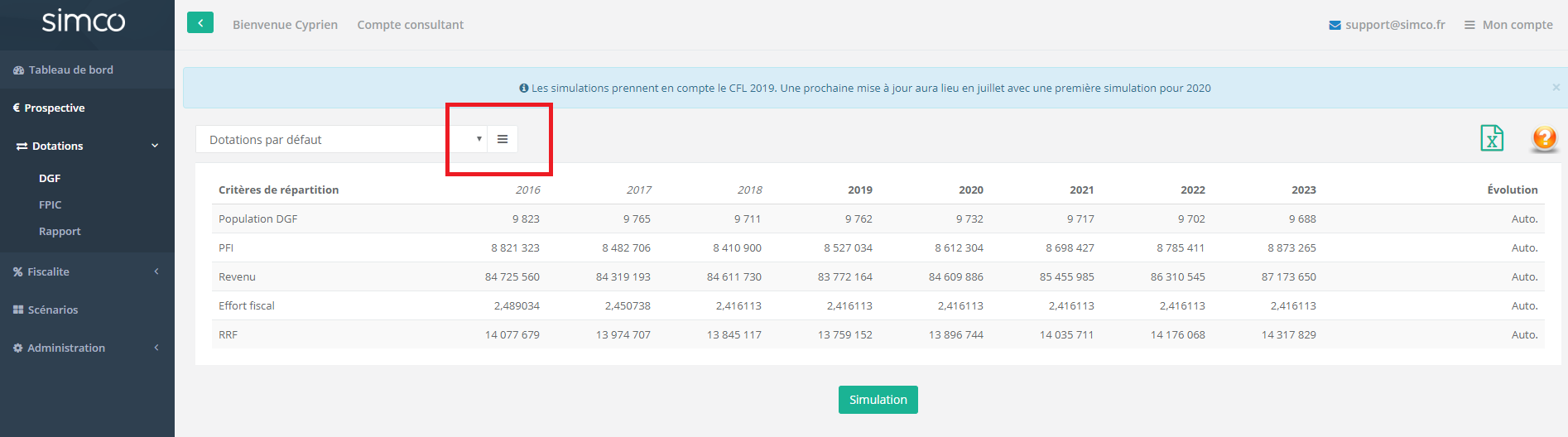The width and height of the screenshot is (1568, 437).
Task: Open help via orange question mark icon
Action: pos(1544,138)
